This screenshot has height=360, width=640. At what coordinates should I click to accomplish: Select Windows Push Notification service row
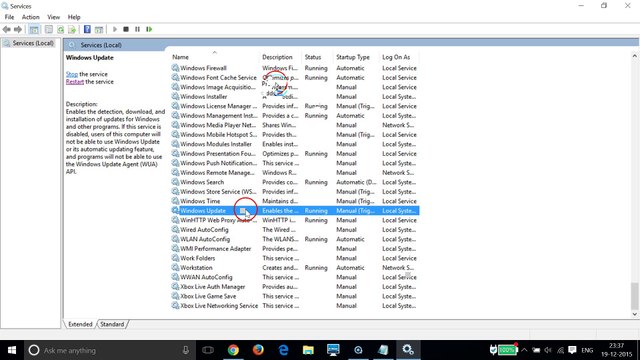pos(295,163)
